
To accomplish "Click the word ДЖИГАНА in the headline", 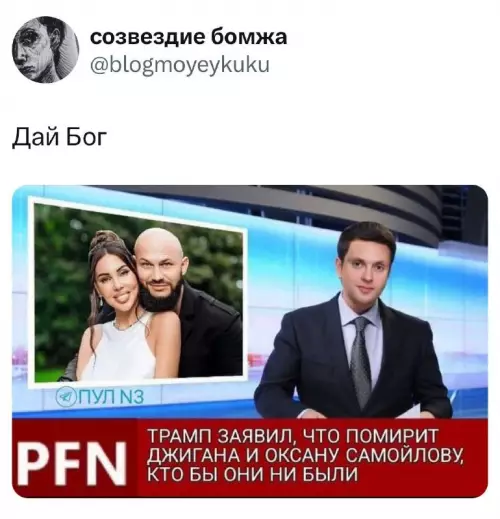I will (193, 455).
